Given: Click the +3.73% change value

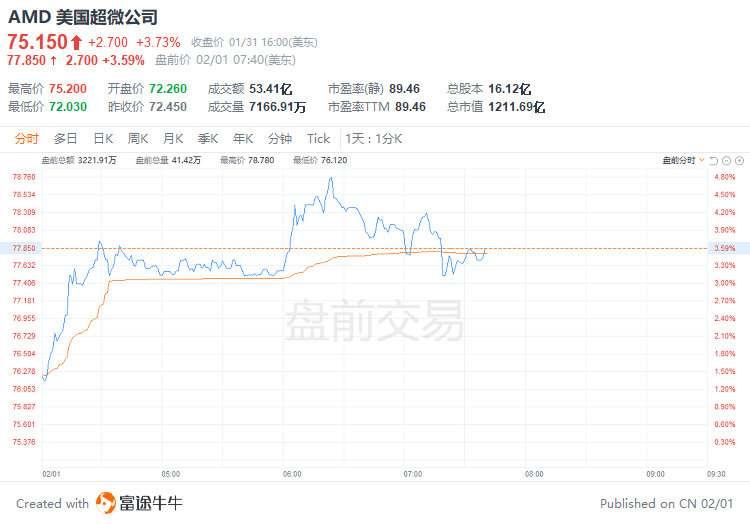Looking at the screenshot, I should pos(158,43).
